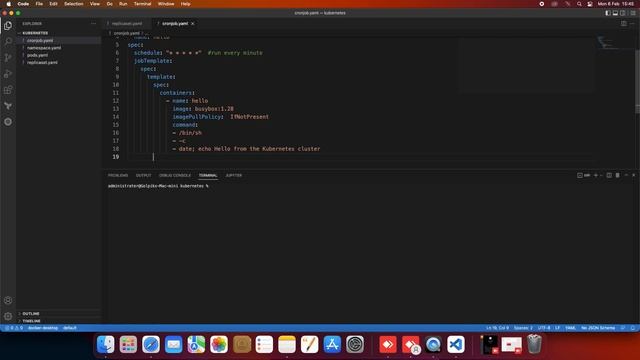Go to line via Ln 19, Col 9
This screenshot has width=640, height=360.
498,328
